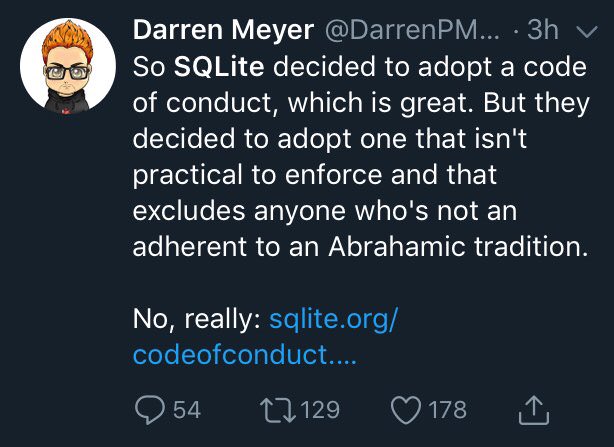Follow the codeofconduct.... link text

(x=245, y=355)
